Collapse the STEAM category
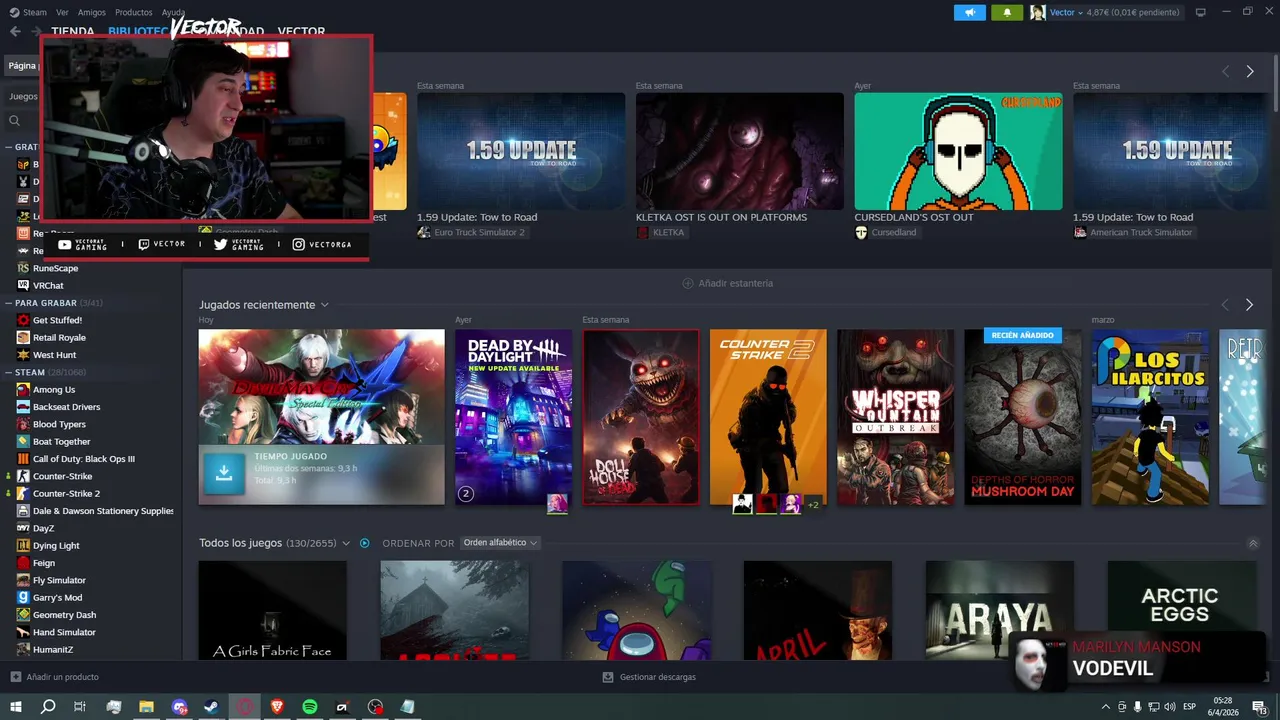Viewport: 1280px width, 720px height. [8, 372]
